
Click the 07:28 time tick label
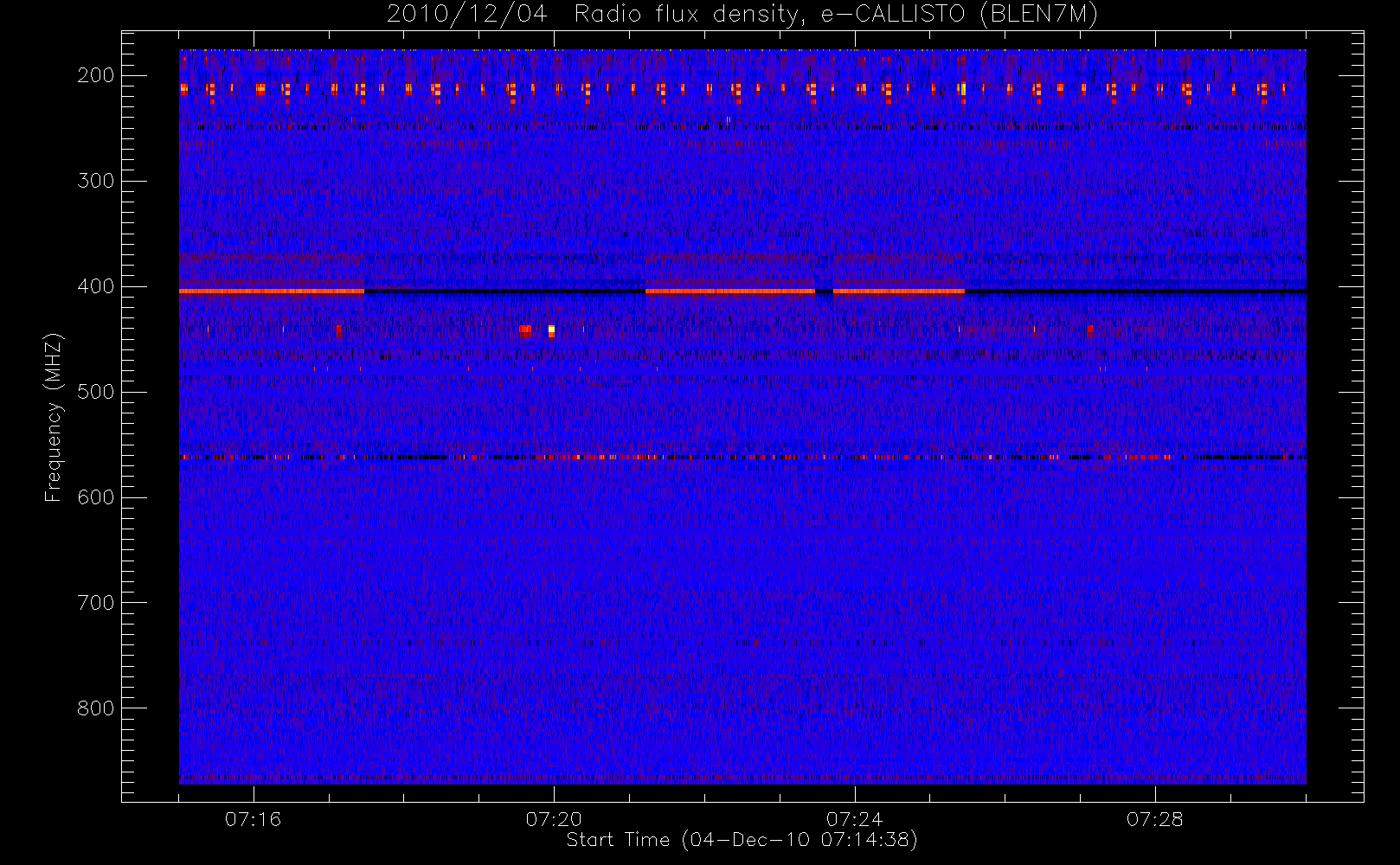(x=1155, y=819)
